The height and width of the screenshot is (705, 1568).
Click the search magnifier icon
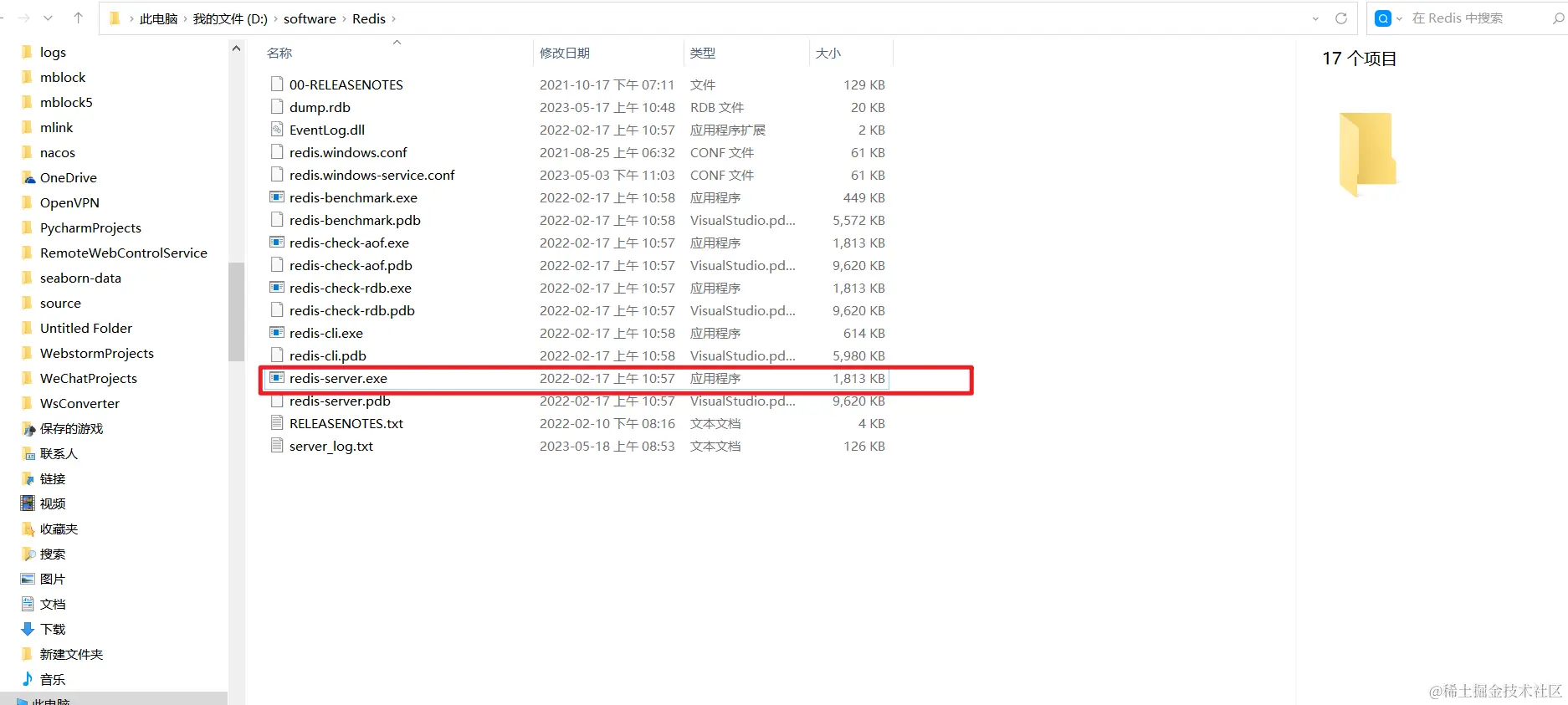(1558, 18)
